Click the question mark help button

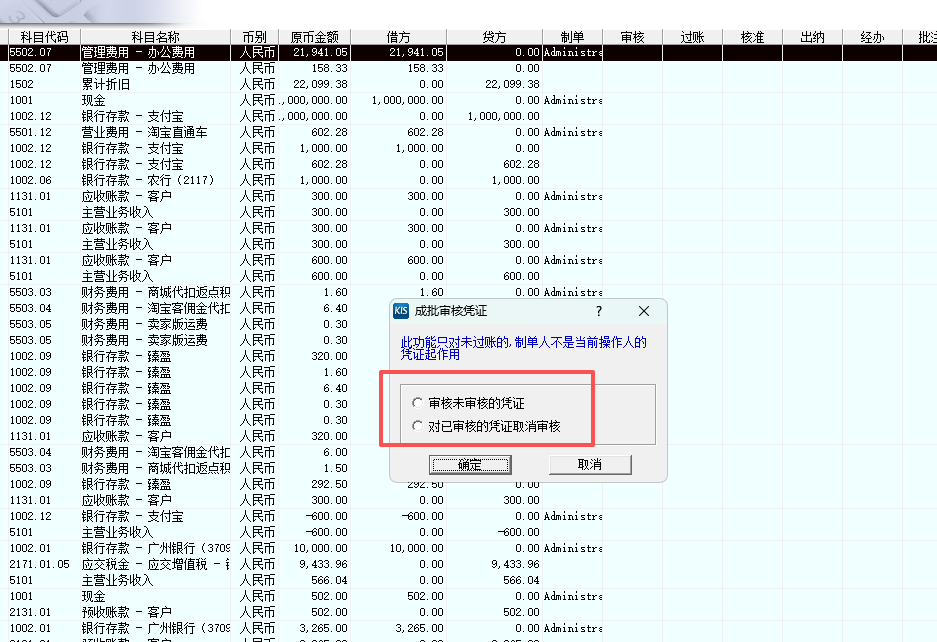pos(599,311)
